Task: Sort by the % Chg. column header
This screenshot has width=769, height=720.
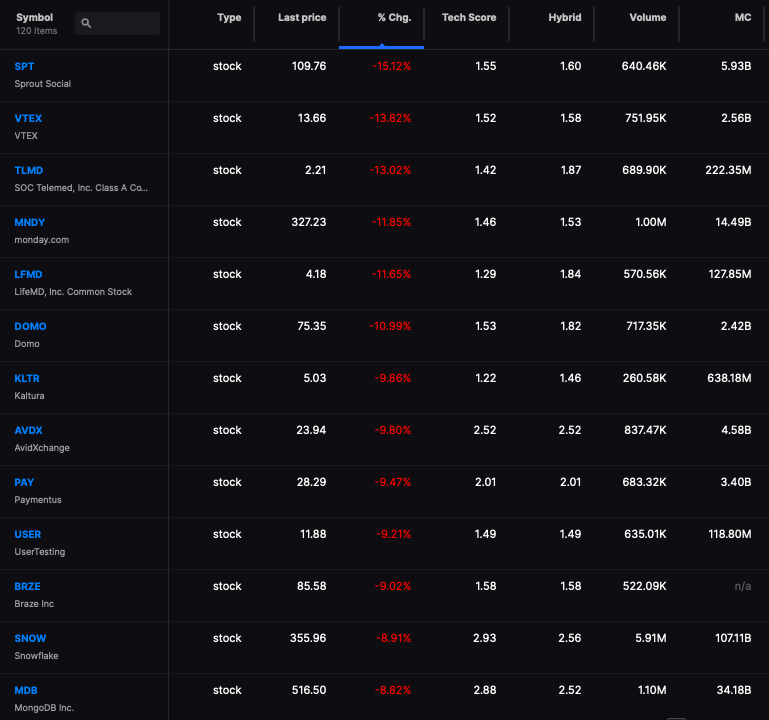Action: tap(394, 17)
